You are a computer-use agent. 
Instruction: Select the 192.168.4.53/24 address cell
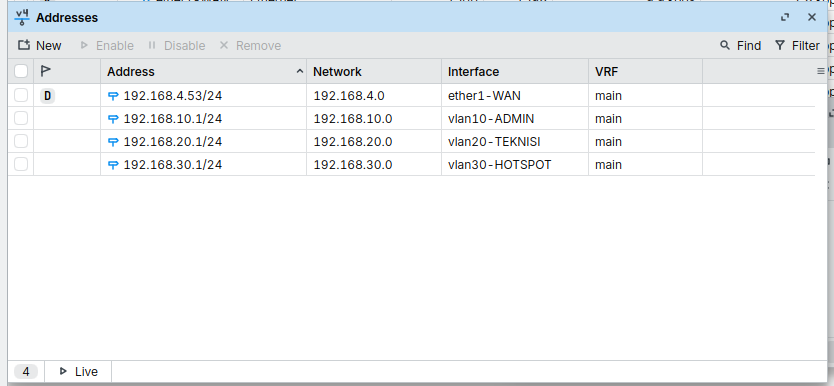pyautogui.click(x=203, y=96)
